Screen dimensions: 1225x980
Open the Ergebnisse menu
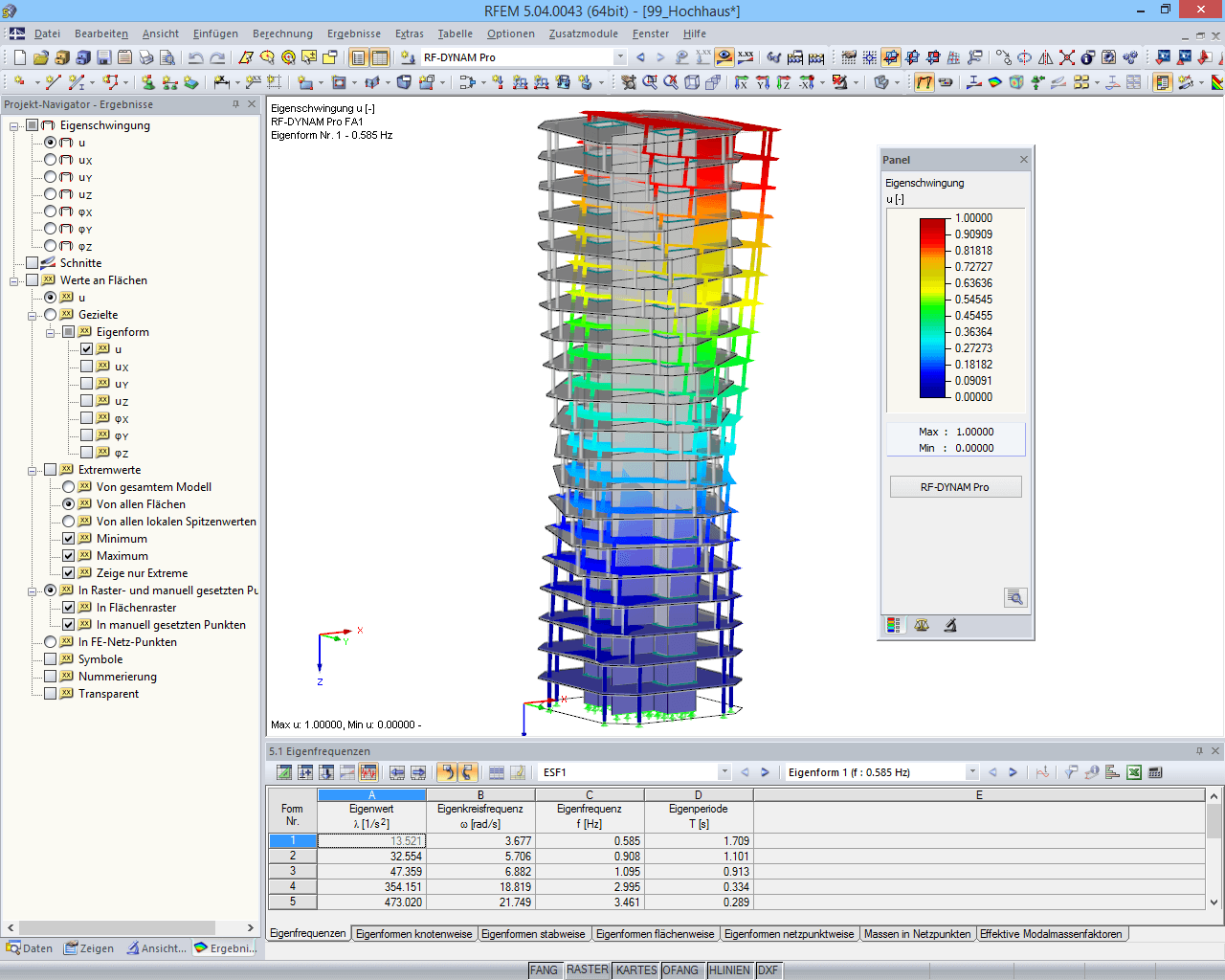(x=354, y=33)
